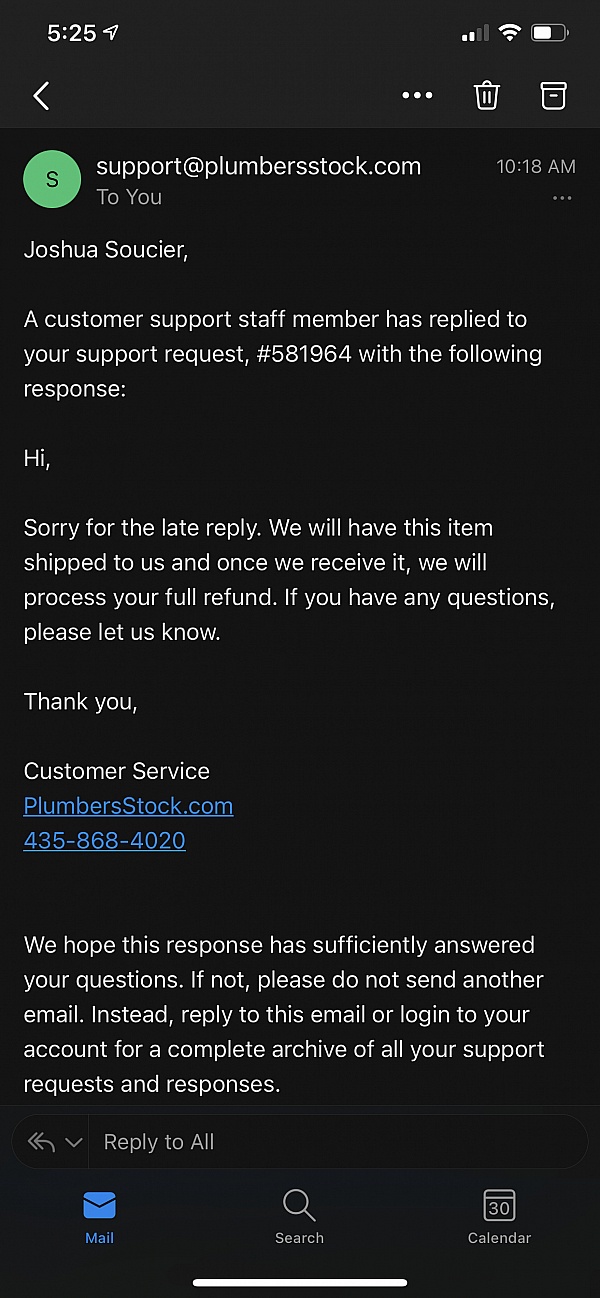Tap the back arrow to leave the email

coord(41,96)
